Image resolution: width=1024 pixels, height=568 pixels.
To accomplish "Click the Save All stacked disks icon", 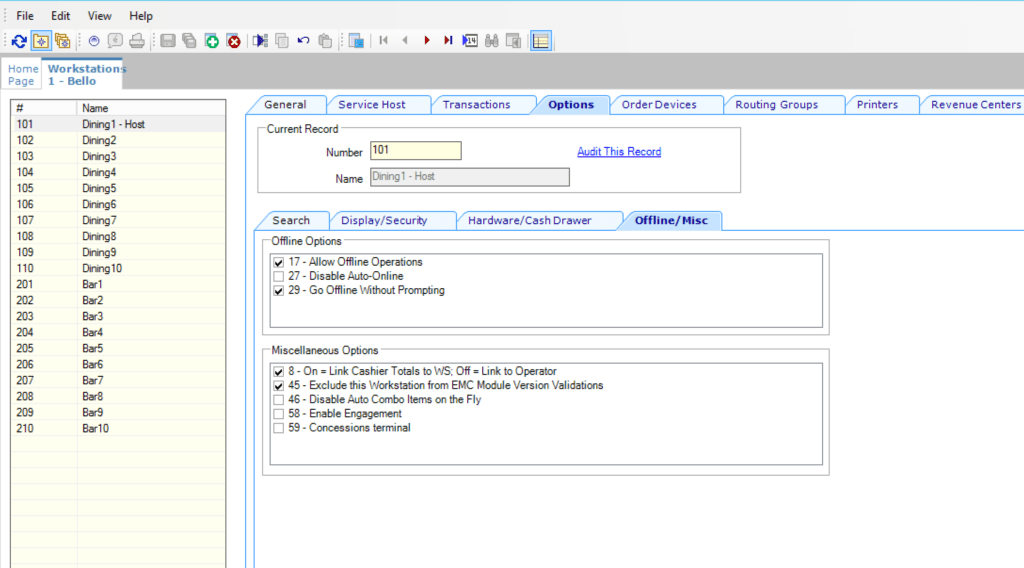I will (x=189, y=41).
